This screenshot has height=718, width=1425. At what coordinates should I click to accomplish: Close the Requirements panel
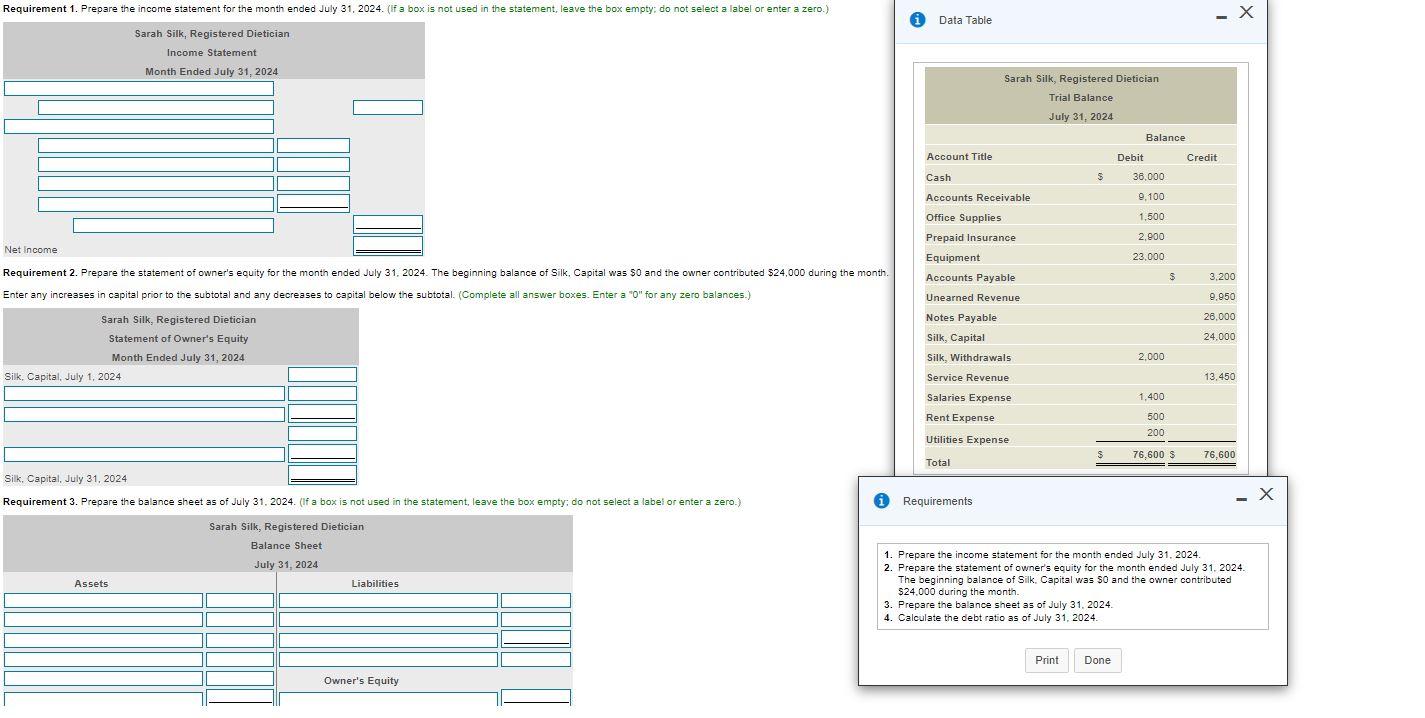click(x=1266, y=492)
